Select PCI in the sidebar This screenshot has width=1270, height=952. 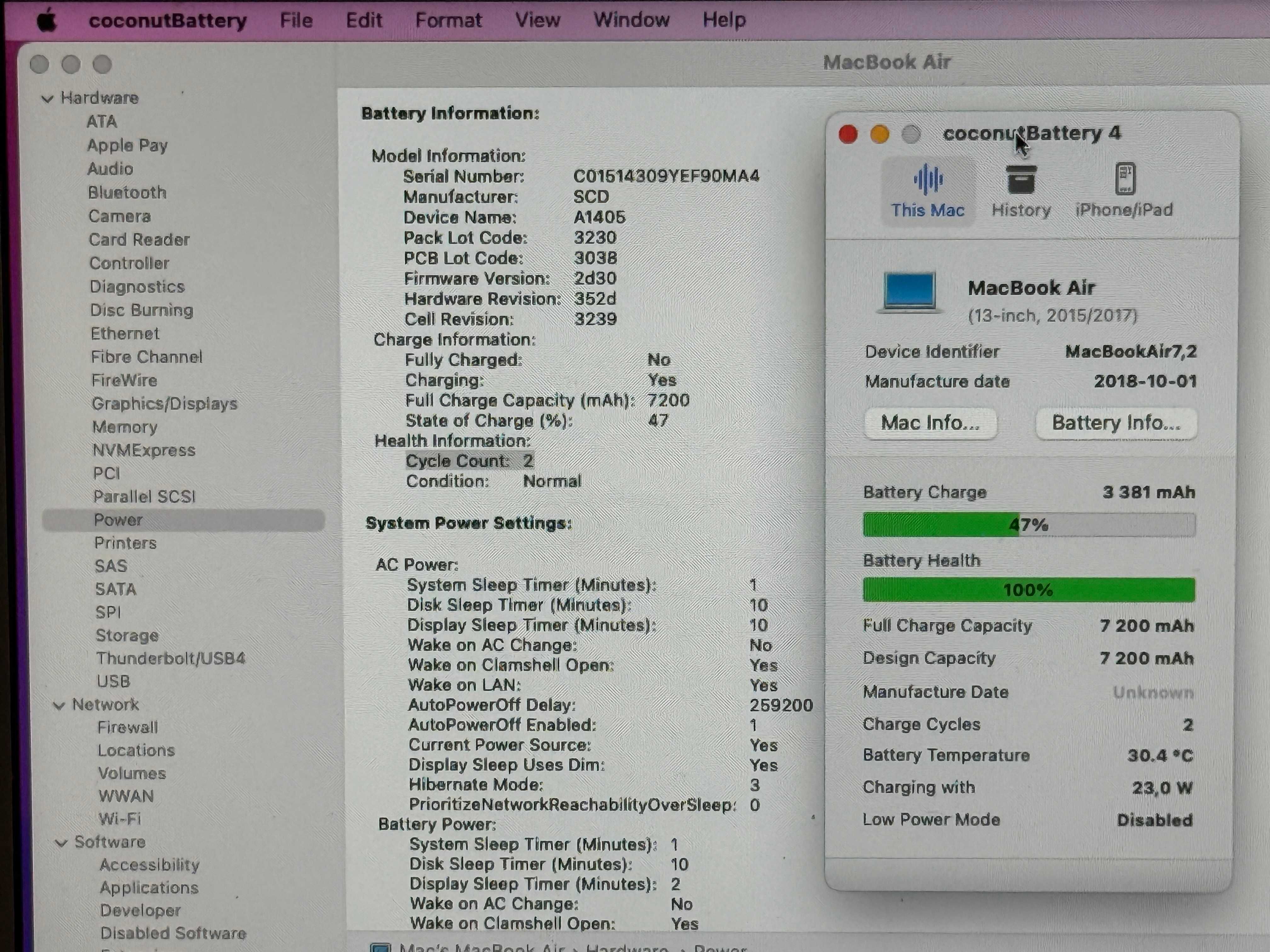[x=107, y=473]
